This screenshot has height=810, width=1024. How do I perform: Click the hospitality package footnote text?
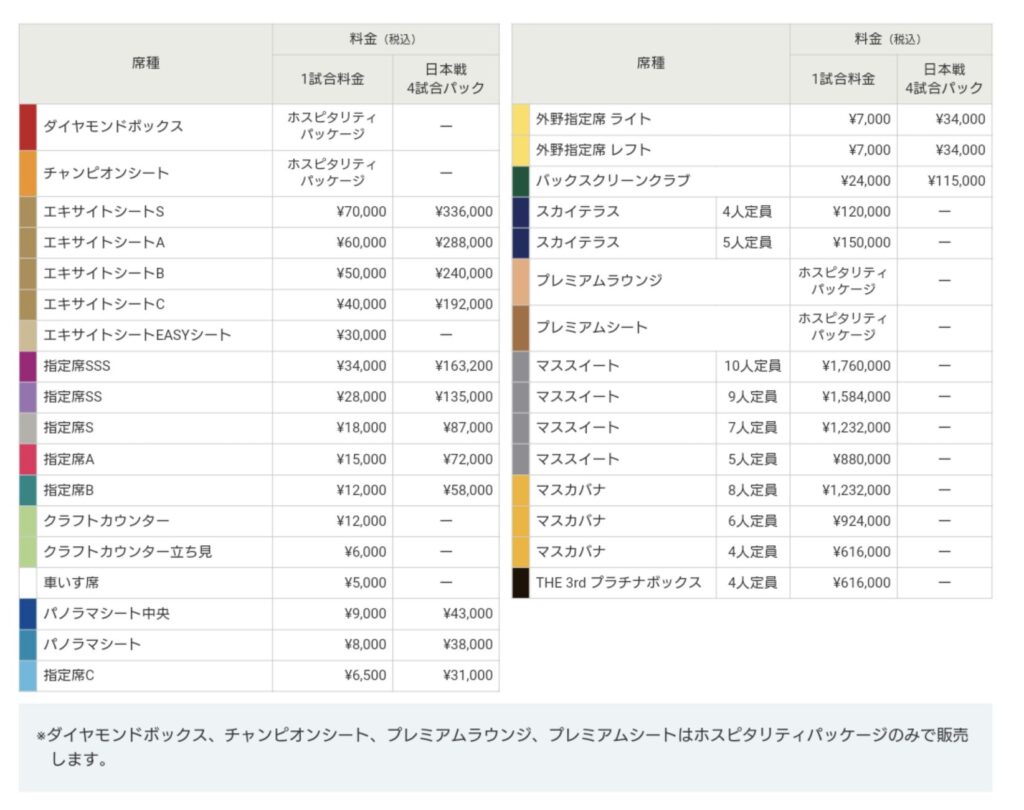[503, 747]
